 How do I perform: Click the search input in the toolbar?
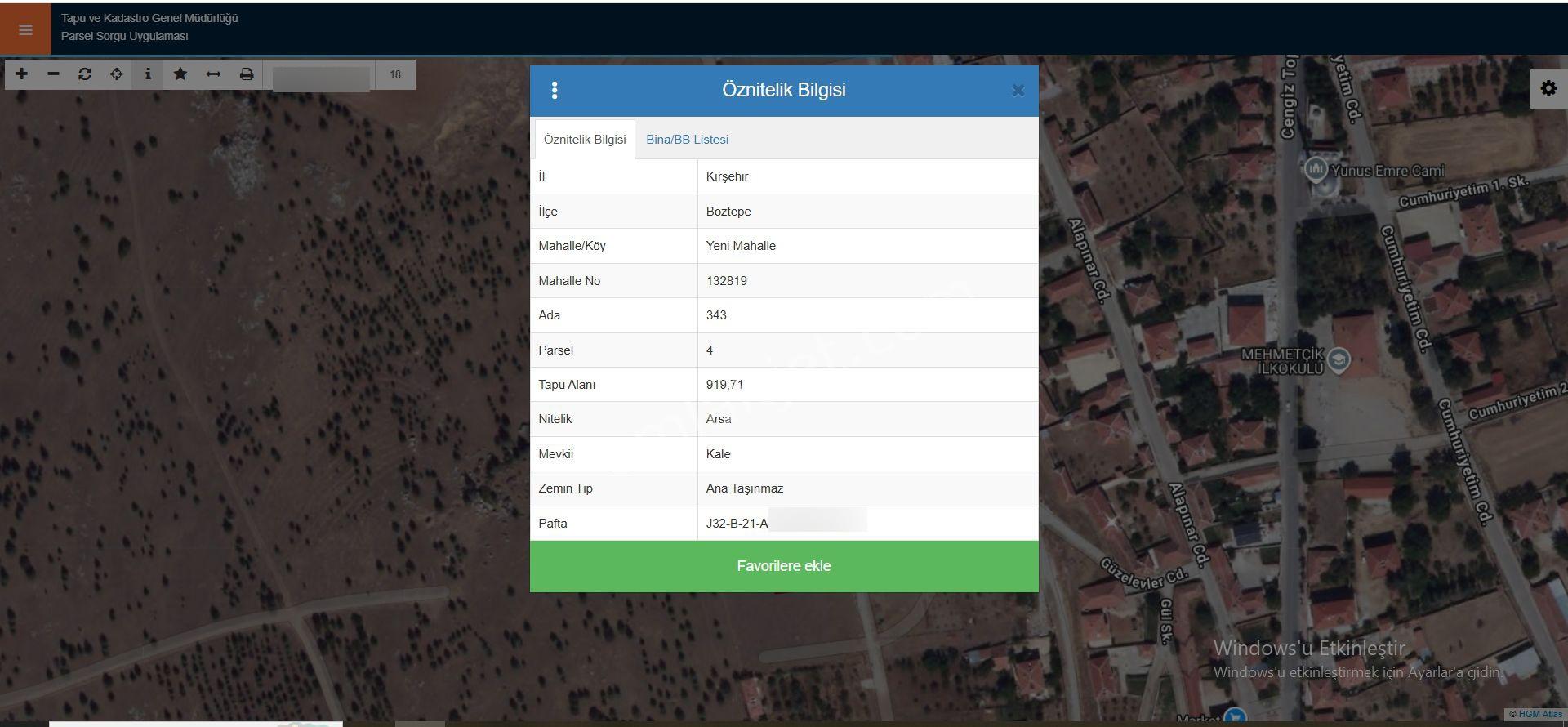point(320,75)
